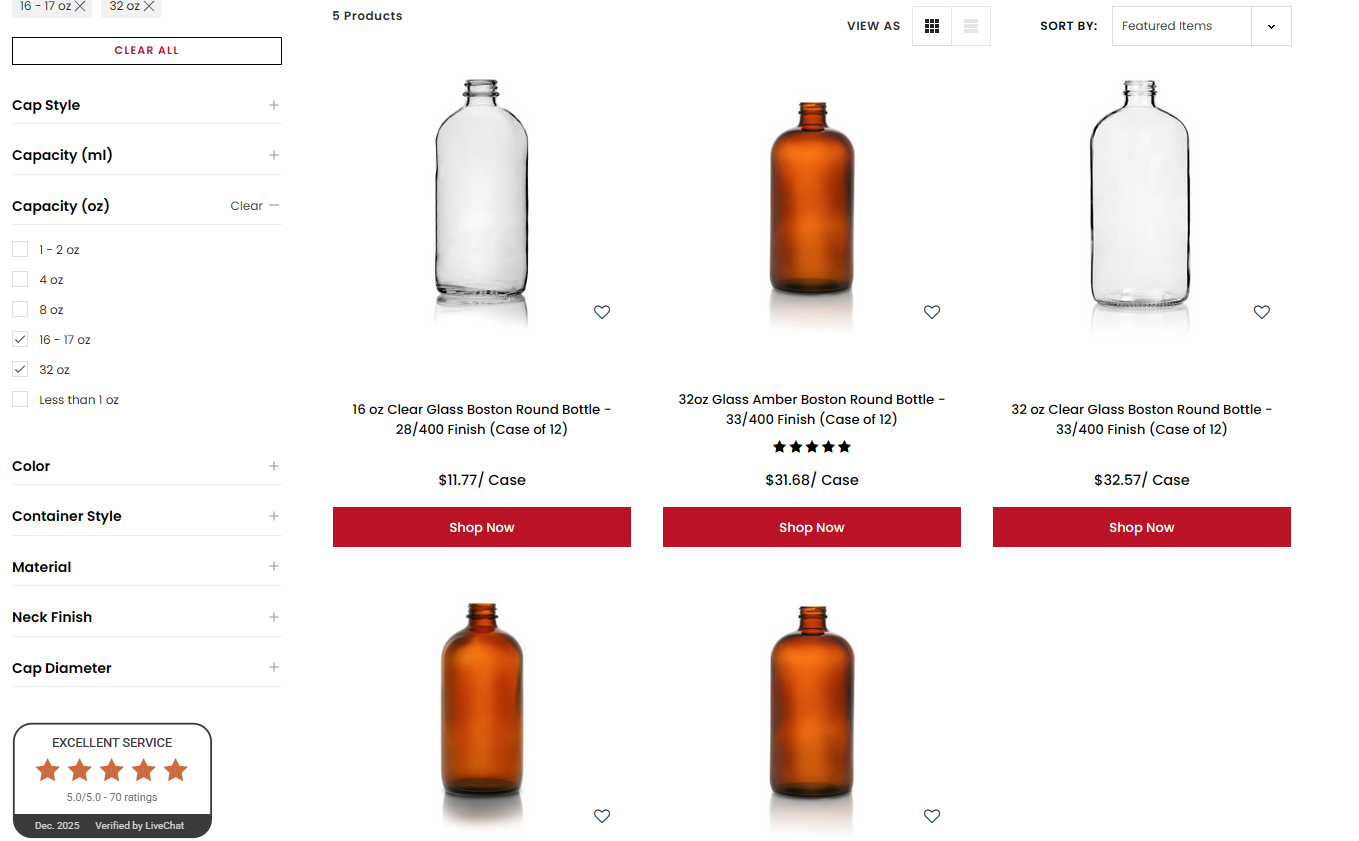Favorite the 32oz Glass Amber bottle

pyautogui.click(x=932, y=312)
